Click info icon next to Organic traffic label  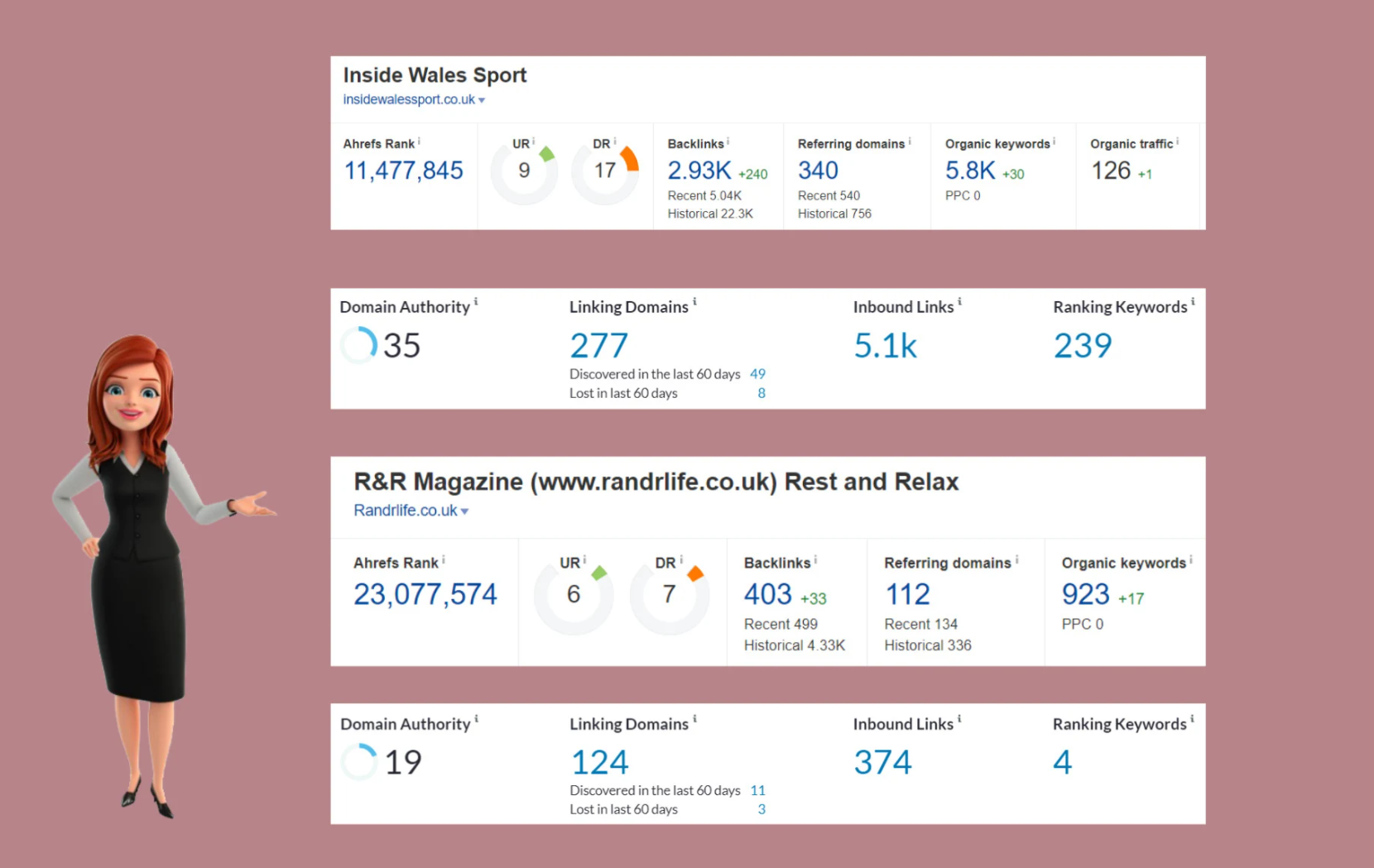coord(1177,141)
